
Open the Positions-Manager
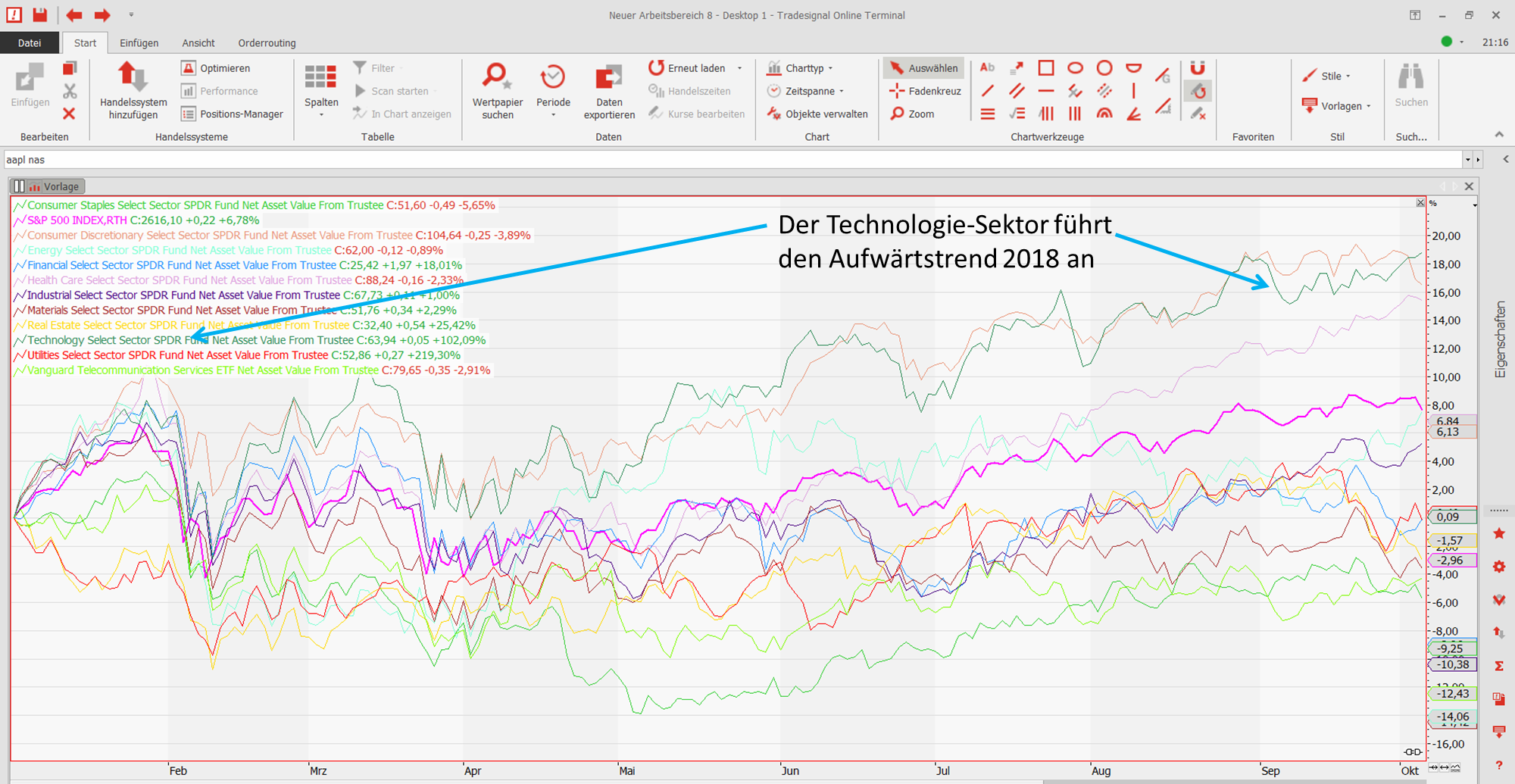(x=232, y=114)
